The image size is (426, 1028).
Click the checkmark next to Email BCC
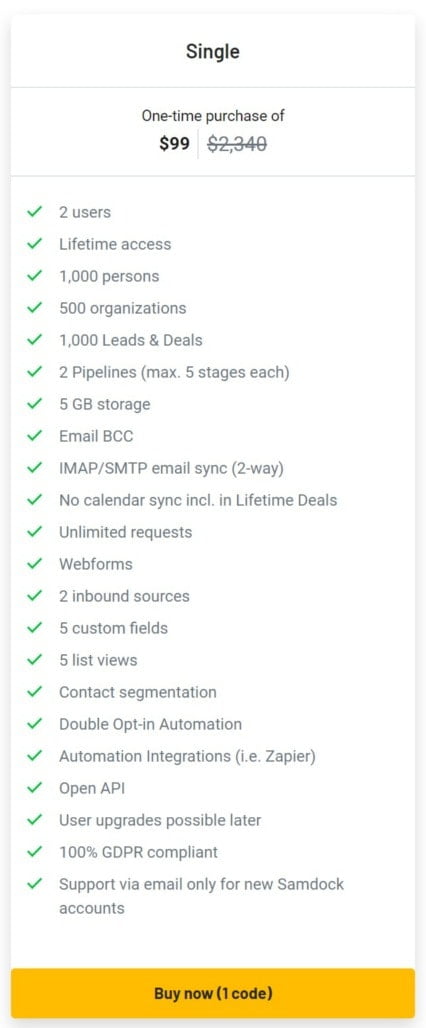[x=34, y=436]
